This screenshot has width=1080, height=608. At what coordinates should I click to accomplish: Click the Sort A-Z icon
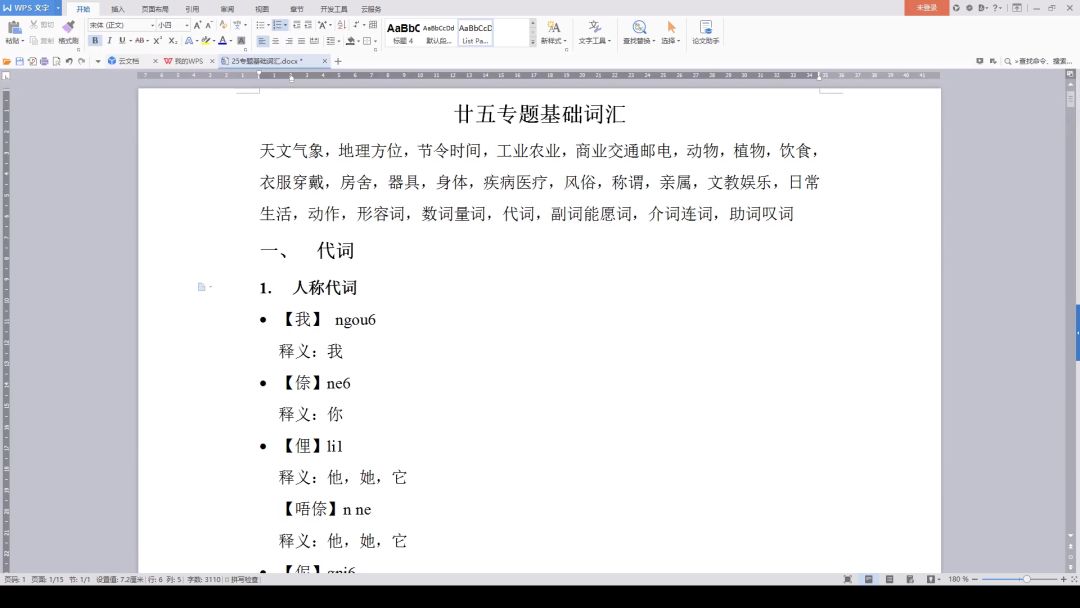(x=342, y=25)
